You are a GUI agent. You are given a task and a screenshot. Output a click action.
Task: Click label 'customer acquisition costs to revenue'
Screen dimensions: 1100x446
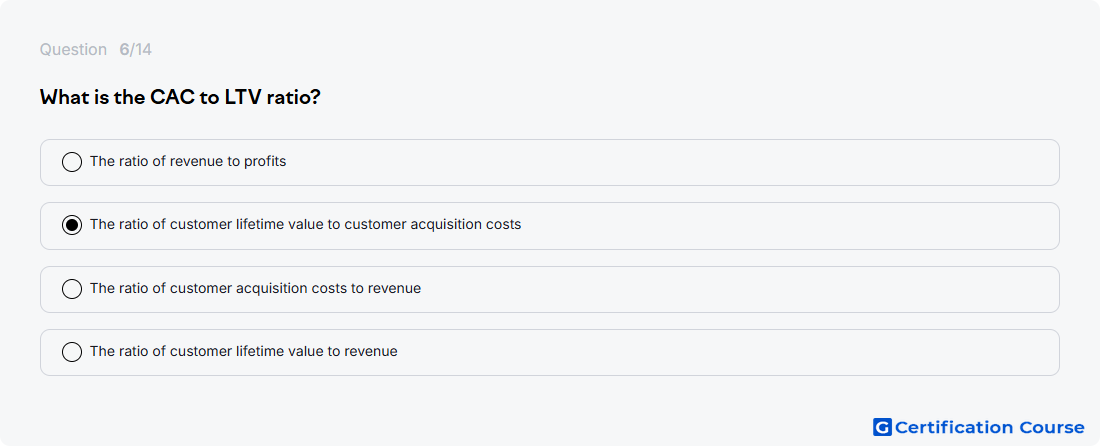[x=295, y=288]
